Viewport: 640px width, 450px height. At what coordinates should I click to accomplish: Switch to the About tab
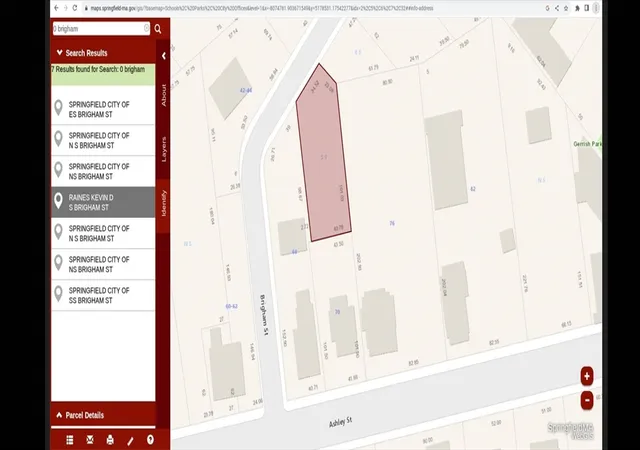point(164,96)
